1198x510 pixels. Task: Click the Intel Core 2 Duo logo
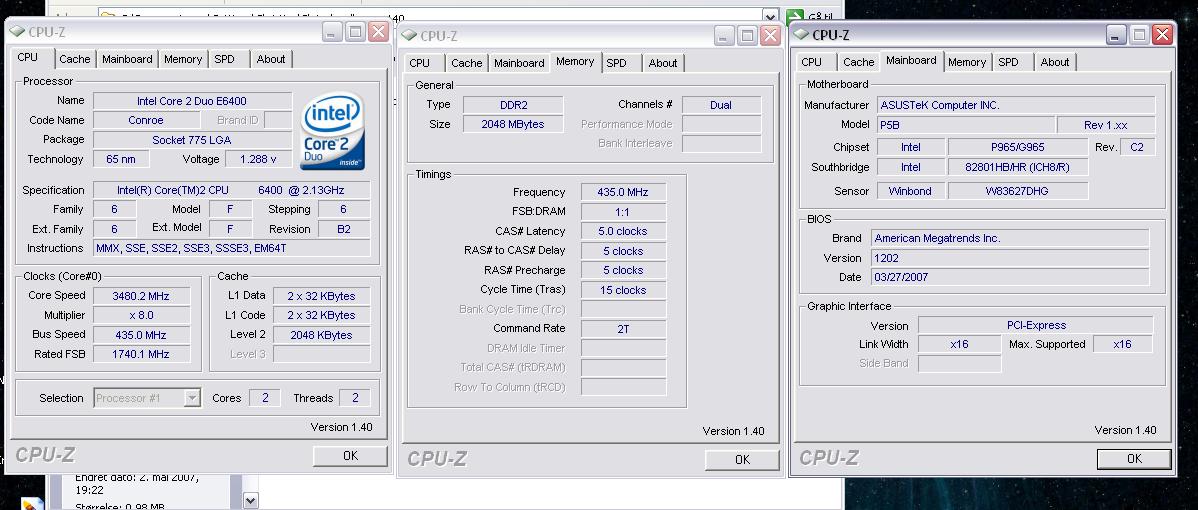click(x=332, y=131)
